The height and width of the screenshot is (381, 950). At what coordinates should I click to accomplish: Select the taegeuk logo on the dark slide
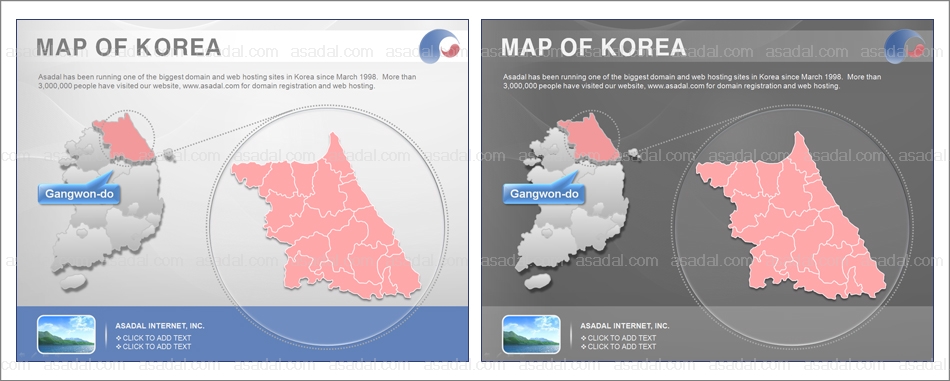click(x=905, y=47)
